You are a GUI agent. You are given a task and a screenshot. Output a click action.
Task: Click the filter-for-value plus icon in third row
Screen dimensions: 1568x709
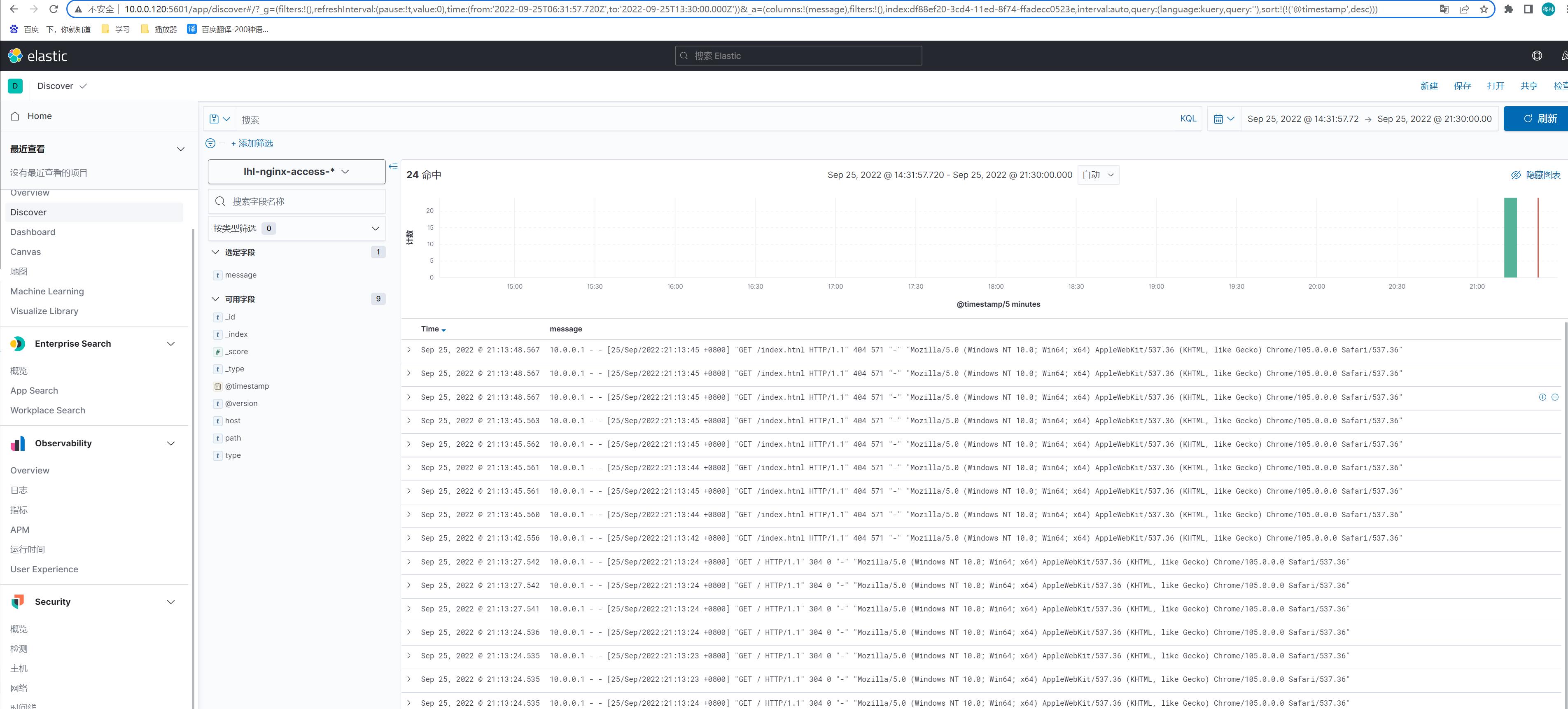click(1542, 397)
